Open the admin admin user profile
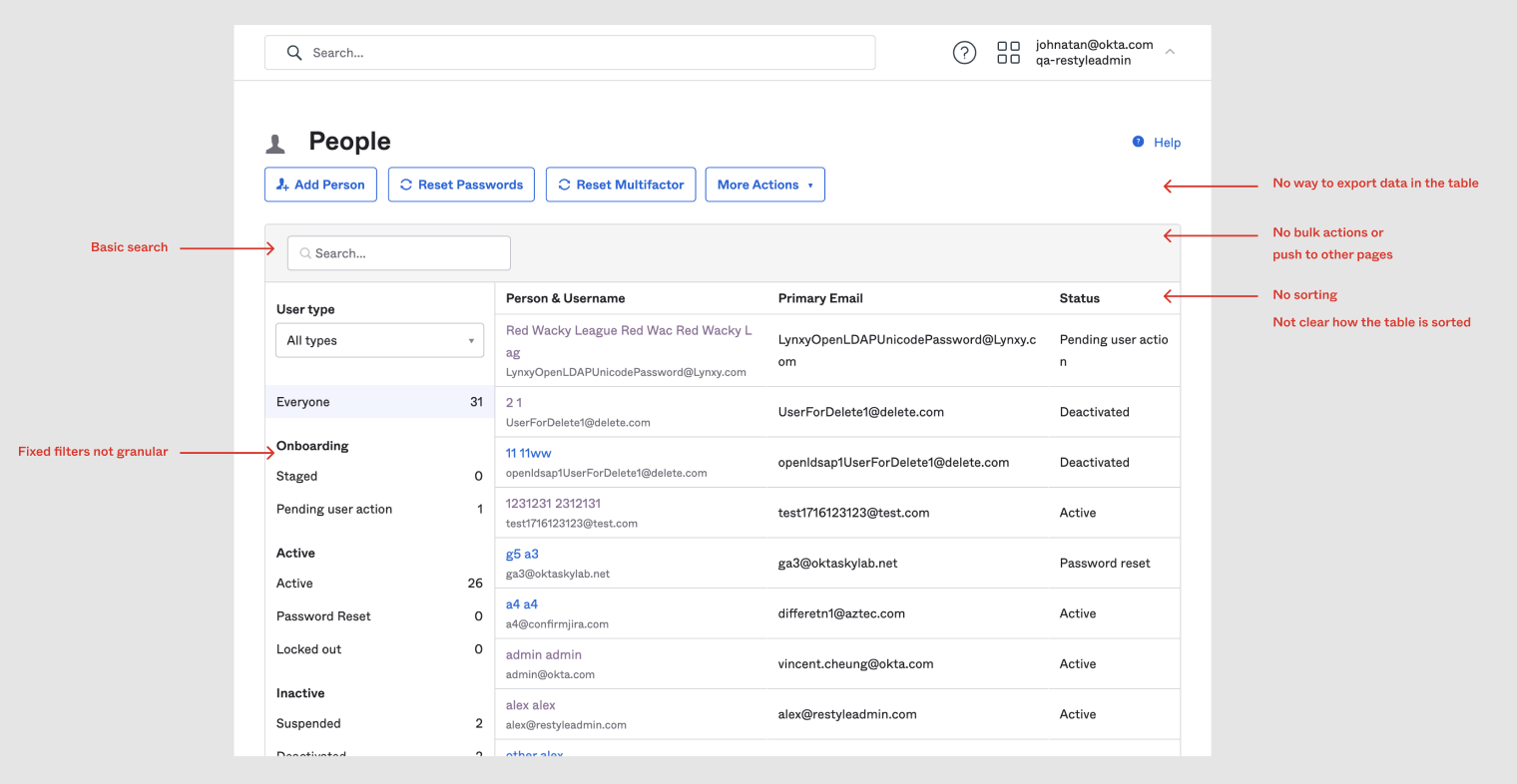Viewport: 1517px width, 784px height. tap(543, 654)
